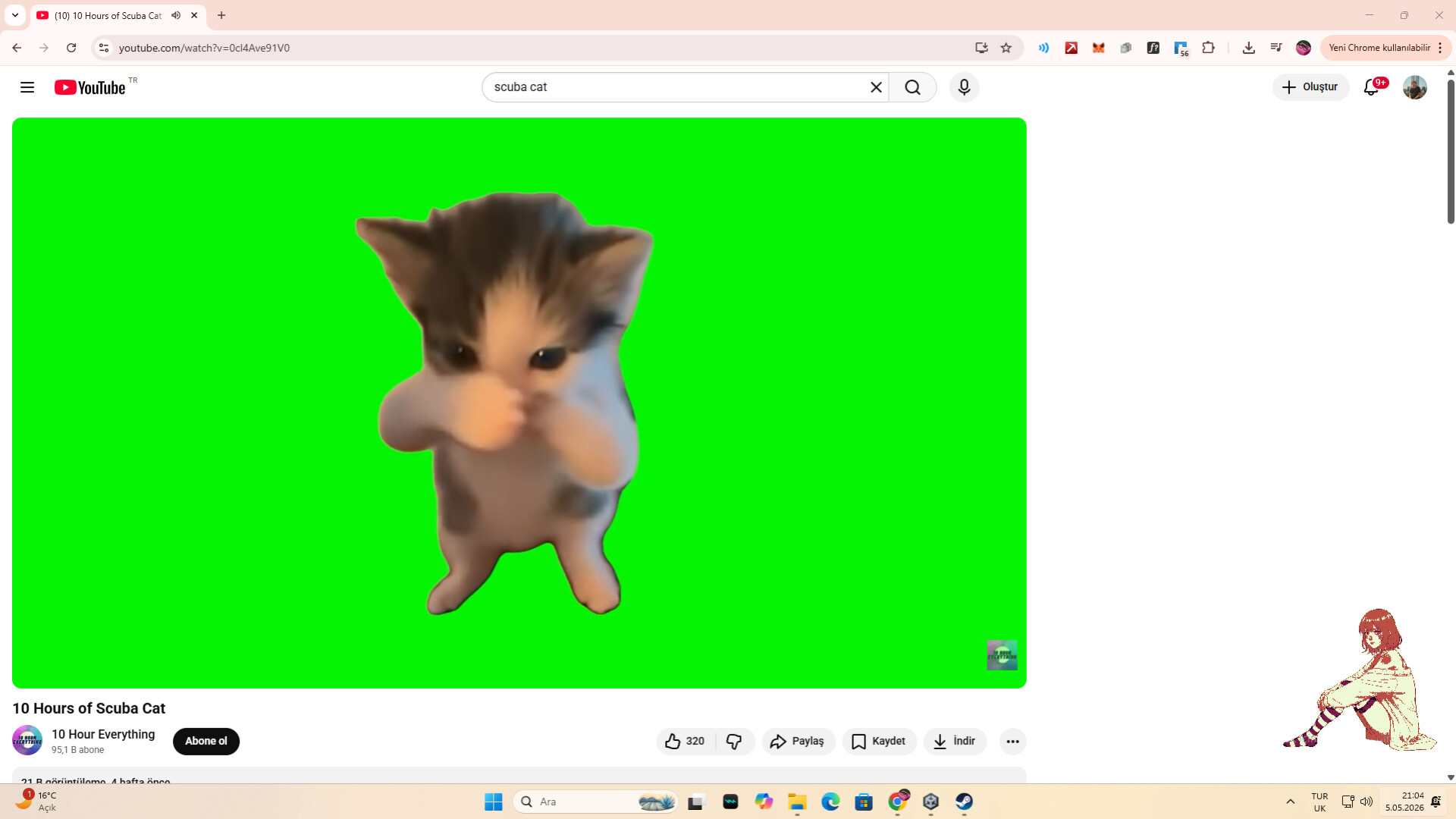Open the 10 Hour Everything channel name

pyautogui.click(x=103, y=734)
